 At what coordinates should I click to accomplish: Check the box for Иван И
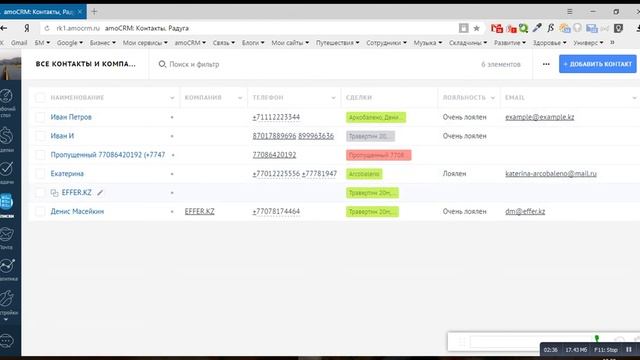40,136
